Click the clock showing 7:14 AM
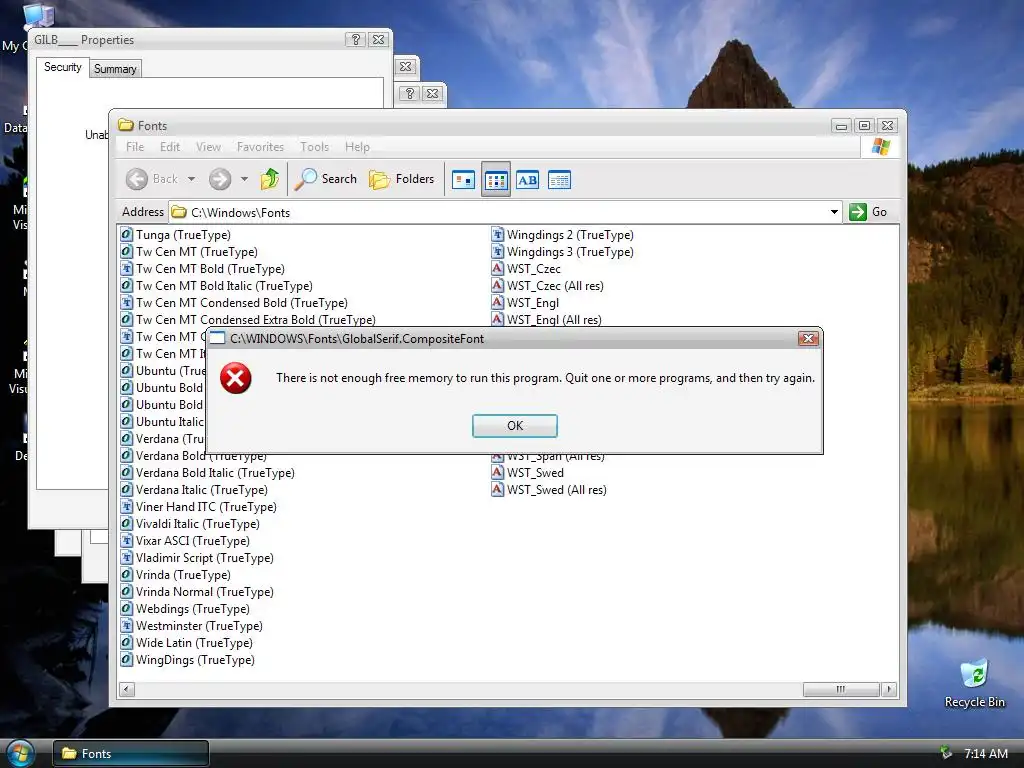The image size is (1024, 768). click(x=985, y=754)
